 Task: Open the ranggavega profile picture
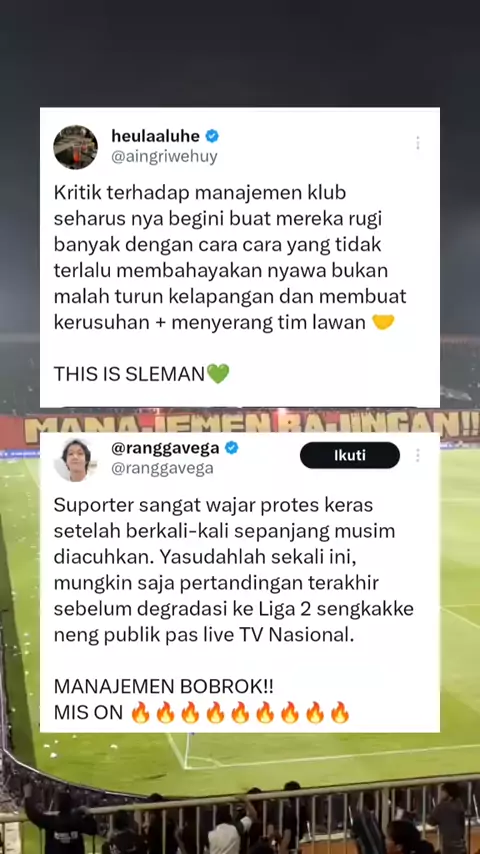(x=75, y=460)
